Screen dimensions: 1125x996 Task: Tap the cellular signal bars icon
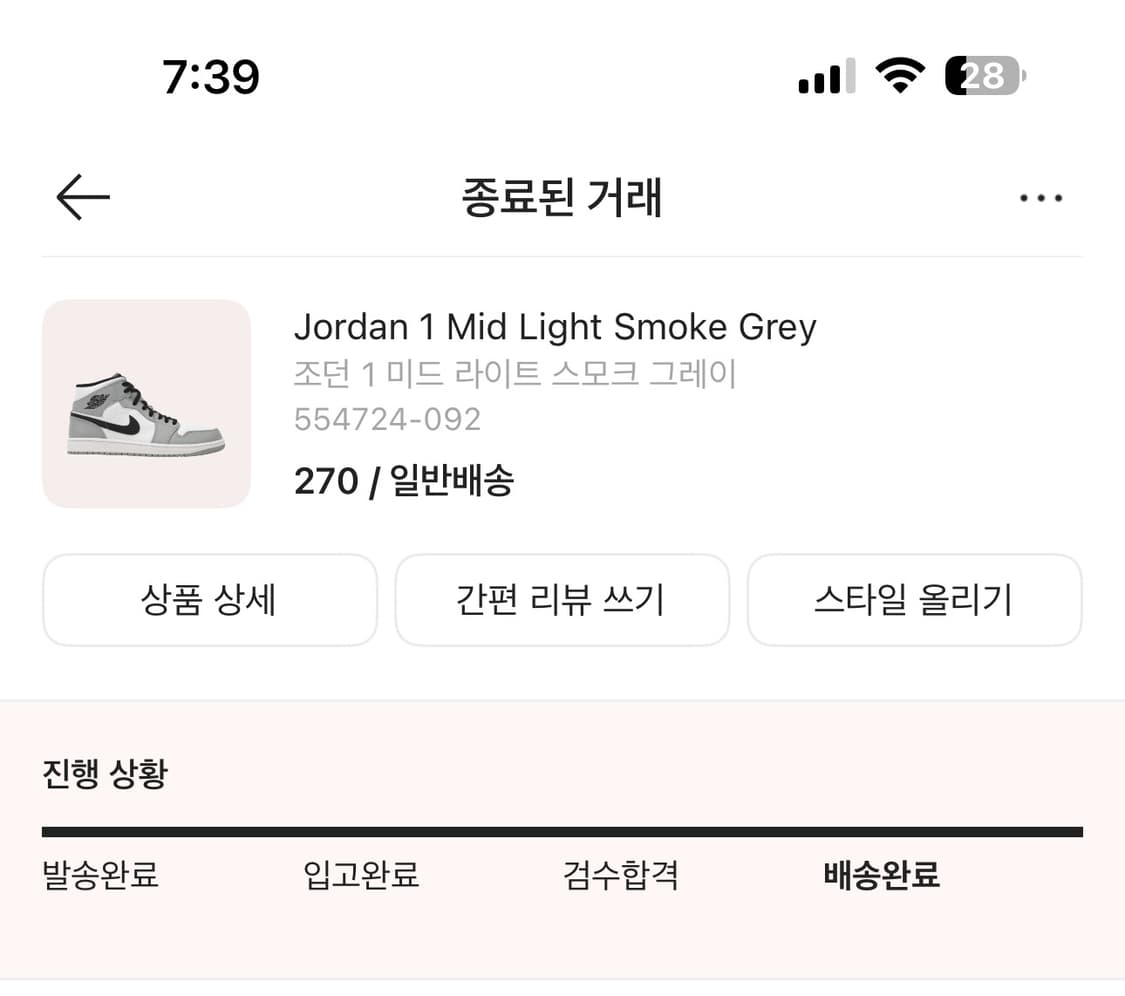click(824, 75)
